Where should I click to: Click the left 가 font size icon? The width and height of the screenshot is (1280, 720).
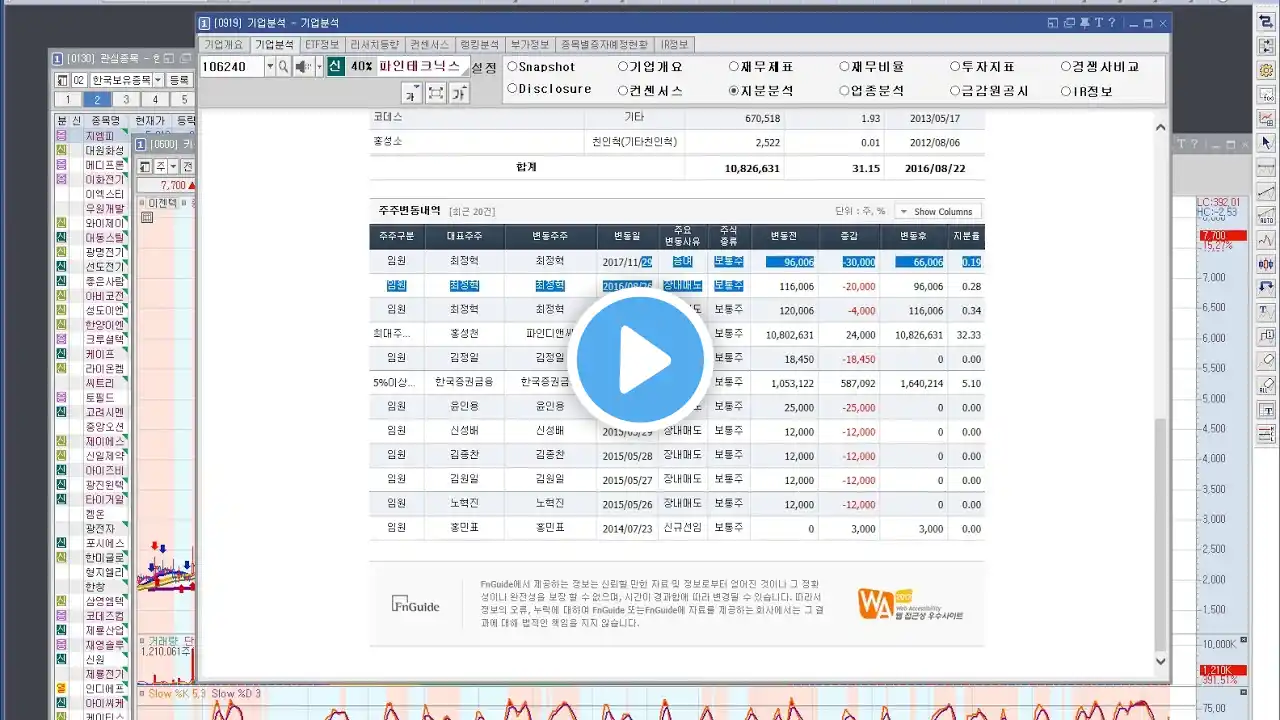tap(412, 93)
